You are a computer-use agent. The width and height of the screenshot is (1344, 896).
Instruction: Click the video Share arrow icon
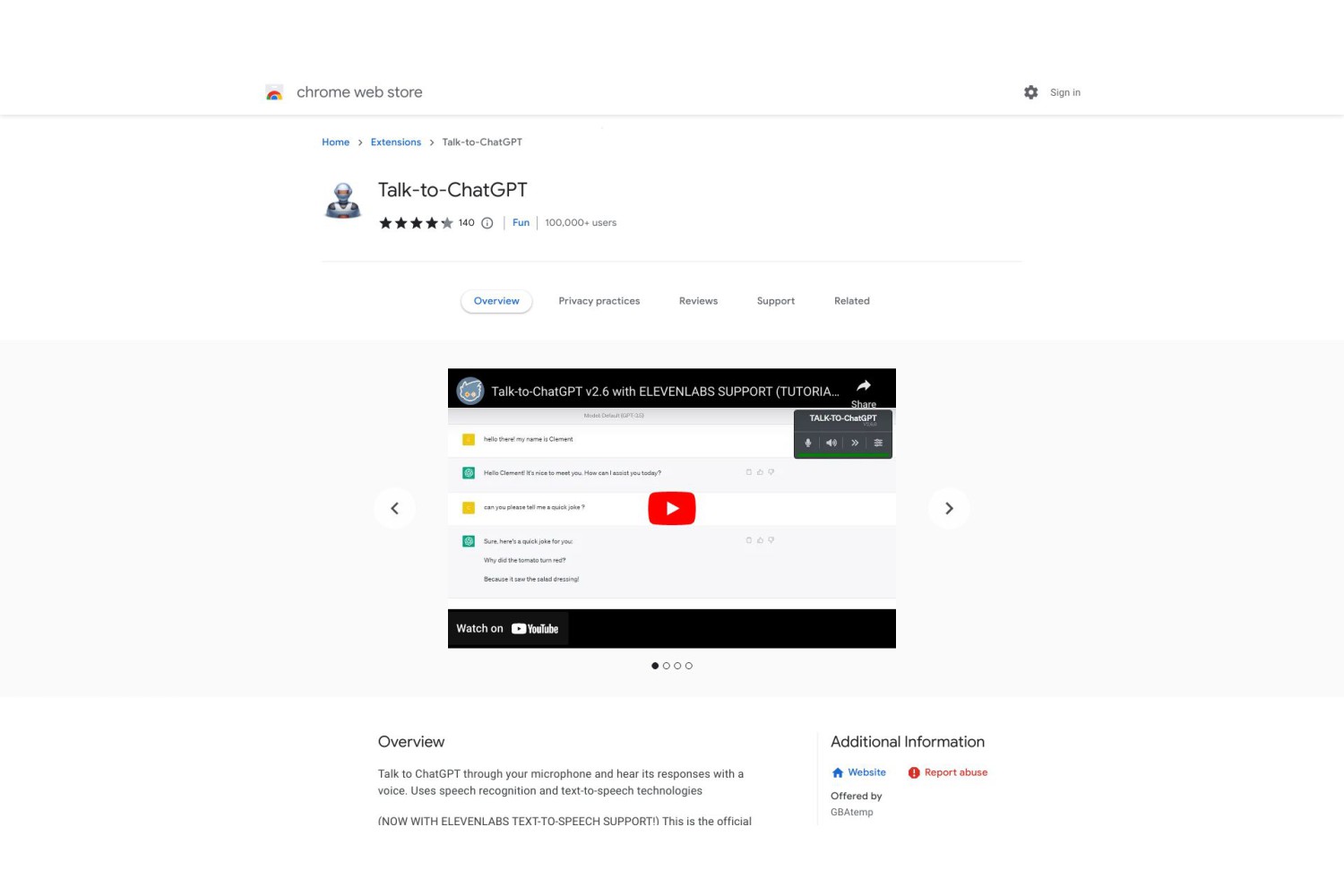(x=864, y=386)
